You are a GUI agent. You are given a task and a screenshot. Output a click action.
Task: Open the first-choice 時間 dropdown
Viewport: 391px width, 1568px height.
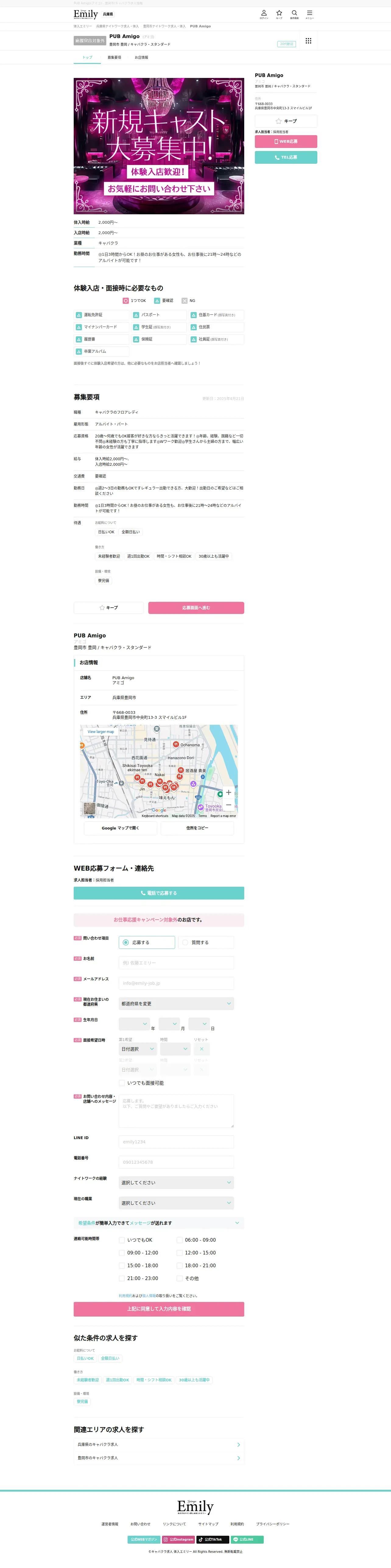pyautogui.click(x=175, y=1049)
